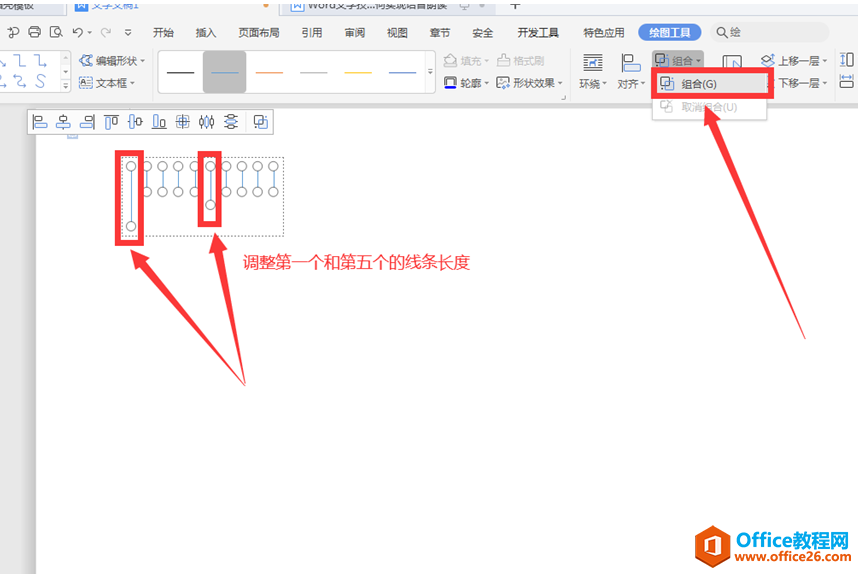Switch to the 章节 tab

click(x=440, y=33)
